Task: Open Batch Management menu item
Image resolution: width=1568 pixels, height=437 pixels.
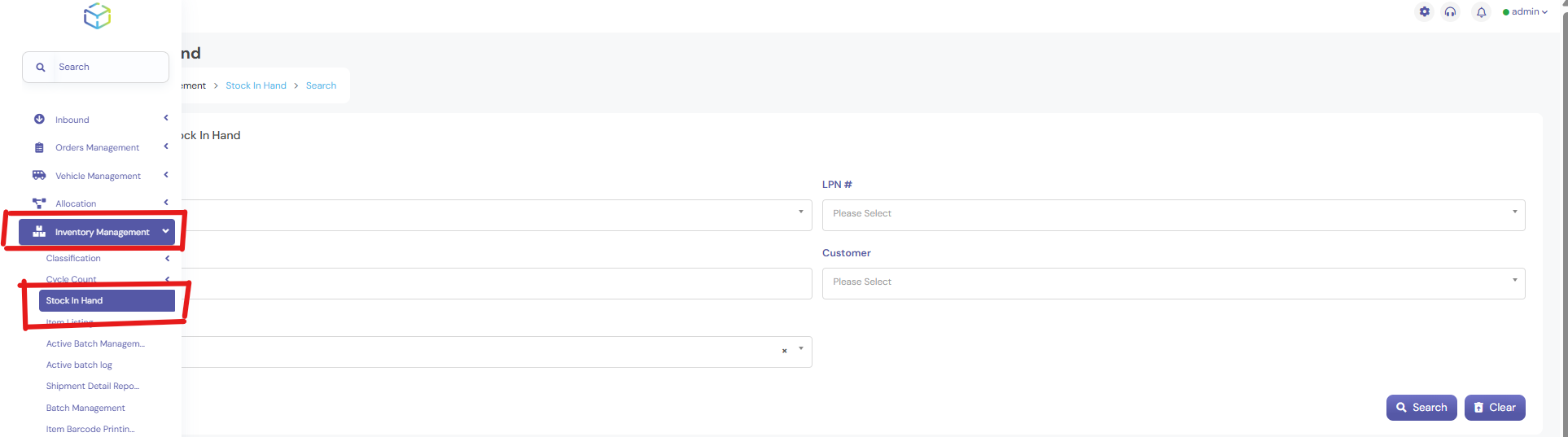Action: (x=85, y=408)
